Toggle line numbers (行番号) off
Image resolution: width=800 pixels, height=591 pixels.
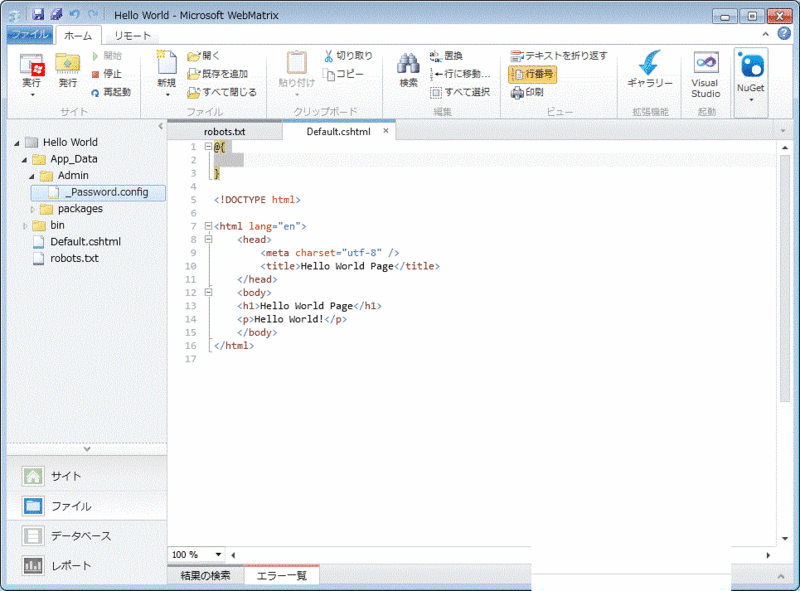coord(531,72)
